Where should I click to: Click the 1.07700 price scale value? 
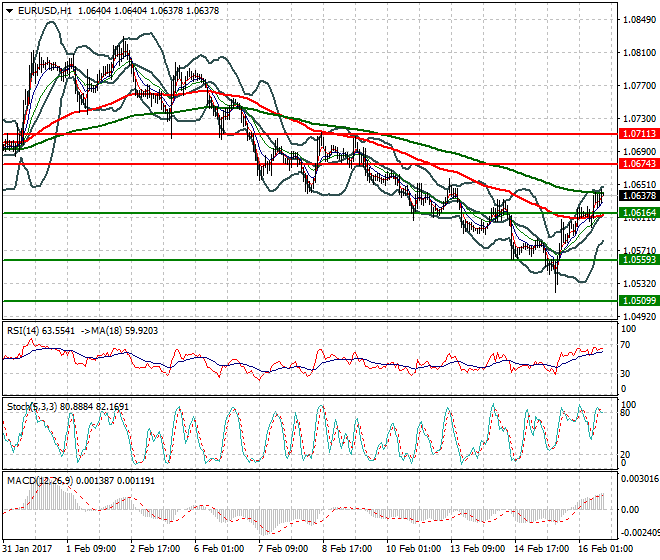coord(639,86)
